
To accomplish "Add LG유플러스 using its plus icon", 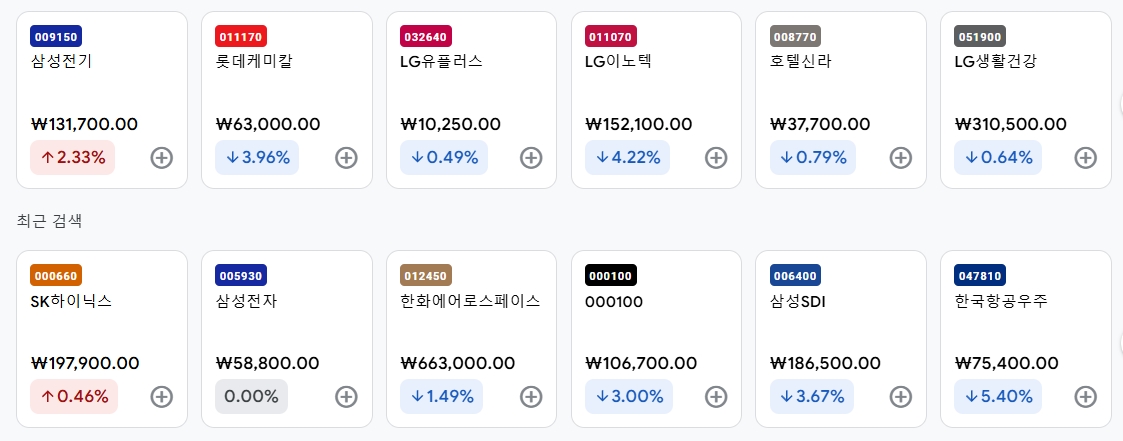I will [531, 158].
